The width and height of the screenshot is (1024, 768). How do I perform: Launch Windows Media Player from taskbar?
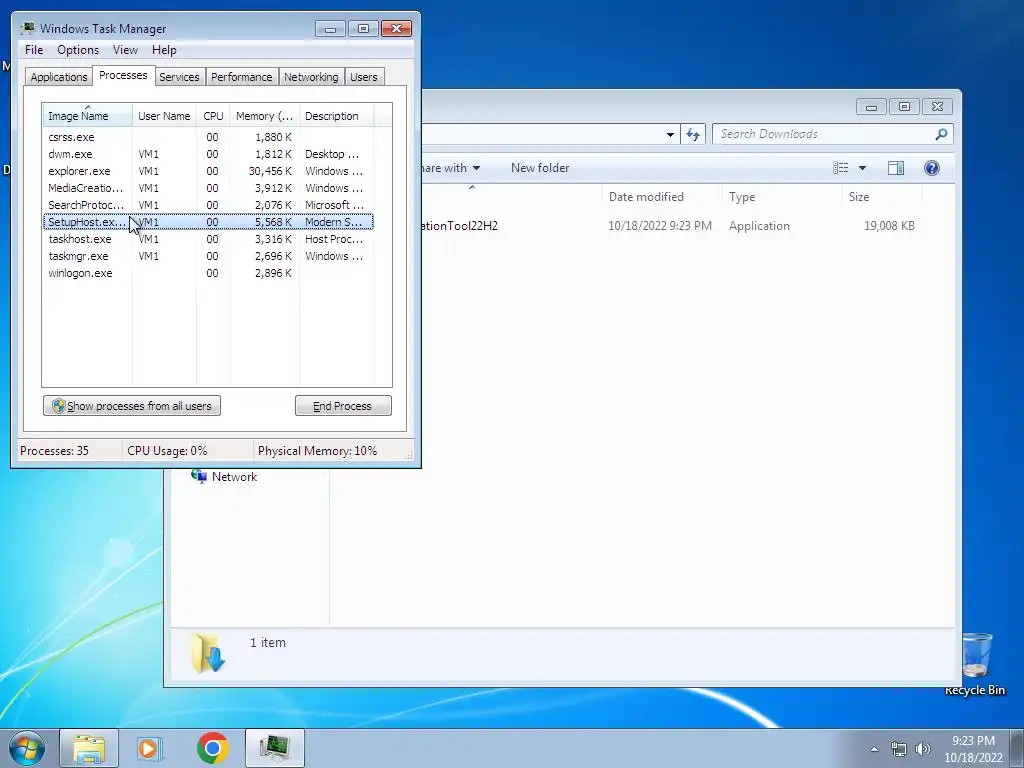click(x=150, y=748)
